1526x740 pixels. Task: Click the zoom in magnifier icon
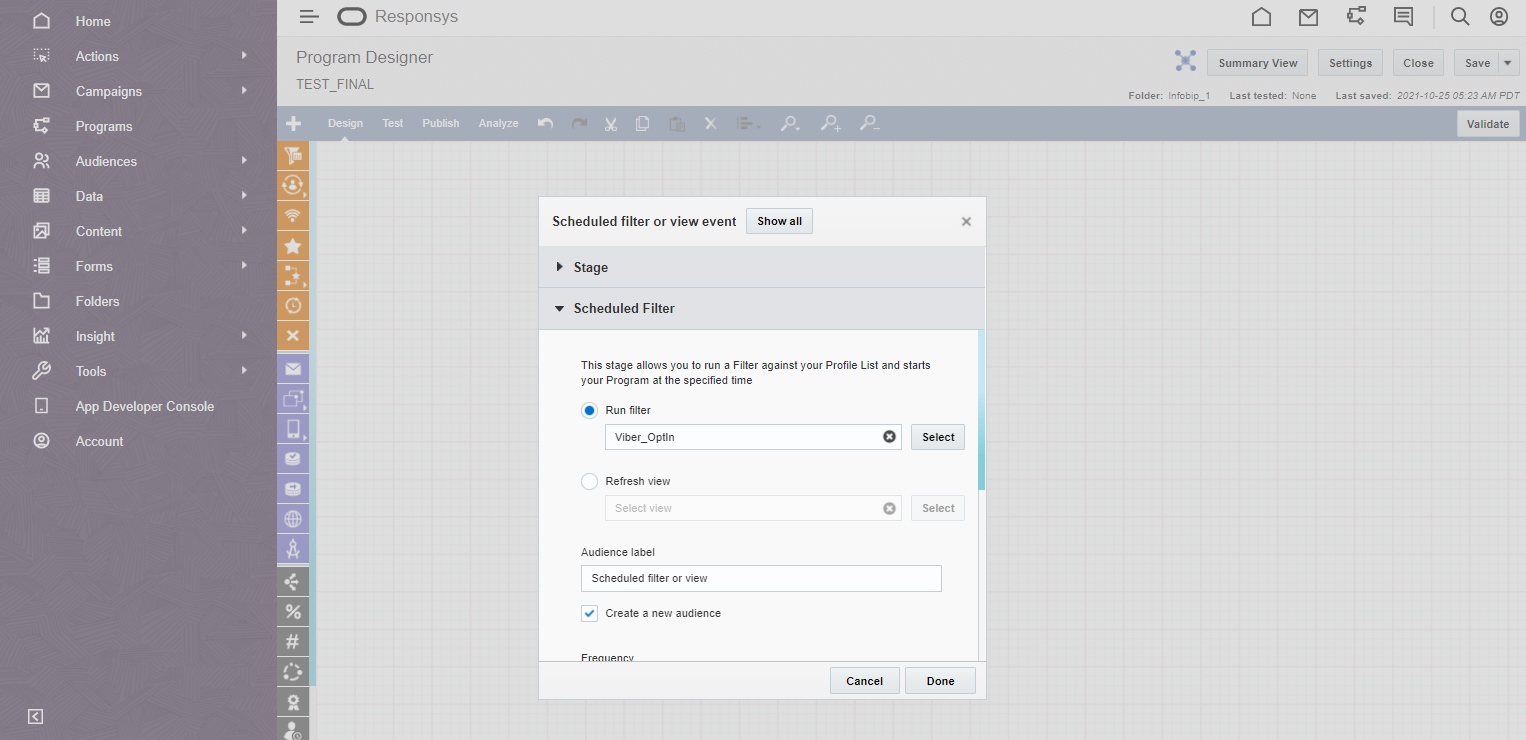point(830,124)
